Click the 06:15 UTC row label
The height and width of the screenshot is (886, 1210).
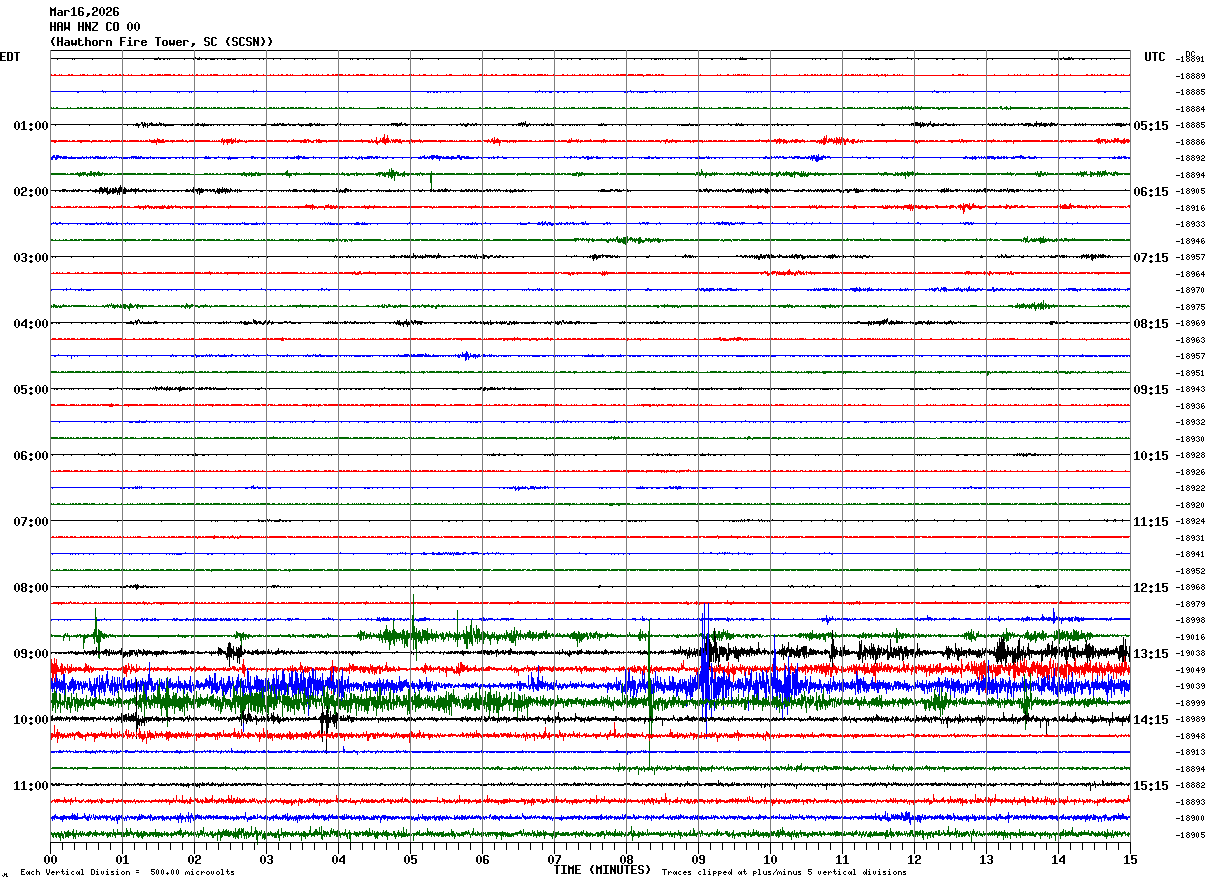[1151, 192]
